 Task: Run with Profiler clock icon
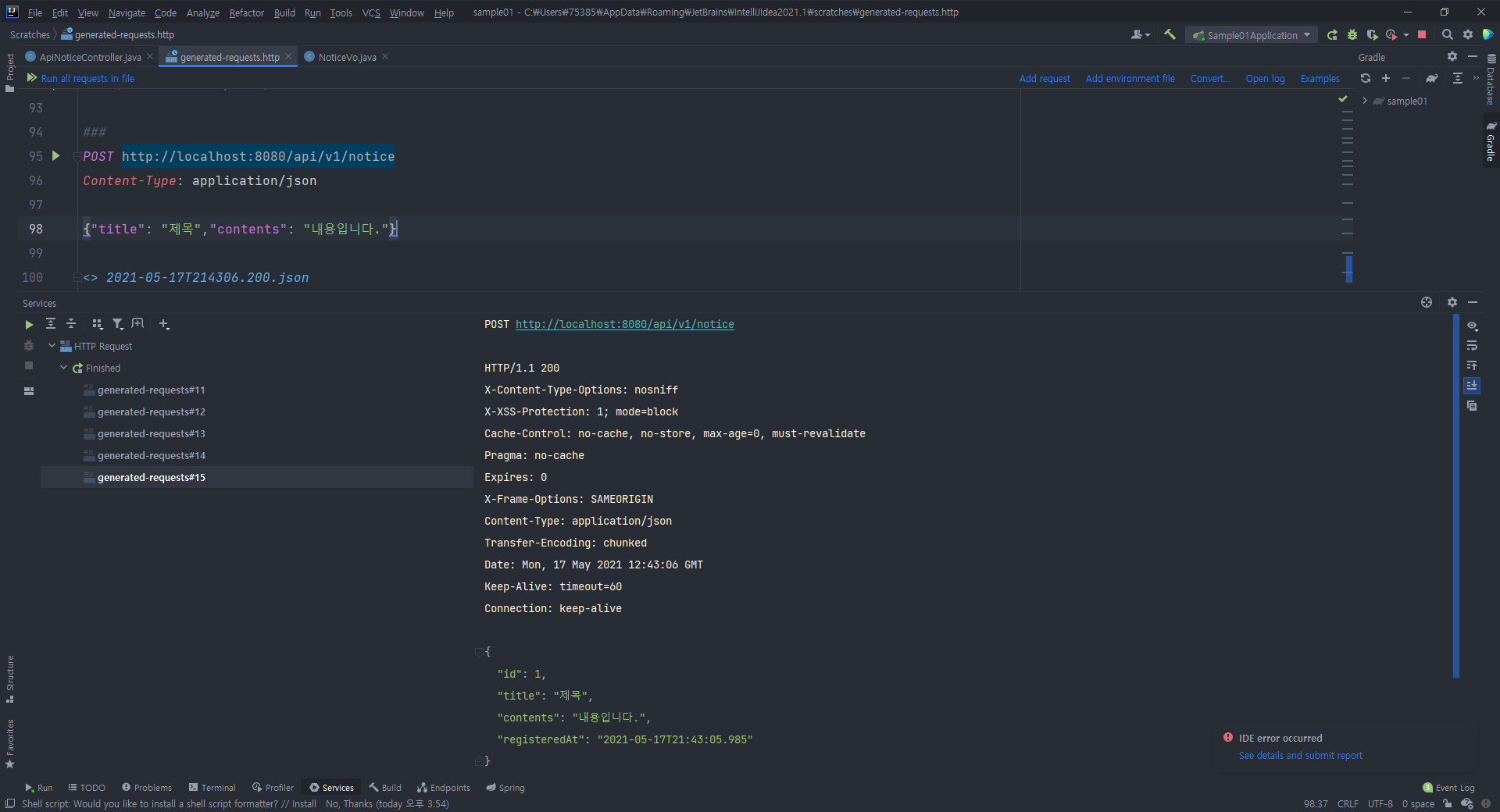click(1391, 35)
